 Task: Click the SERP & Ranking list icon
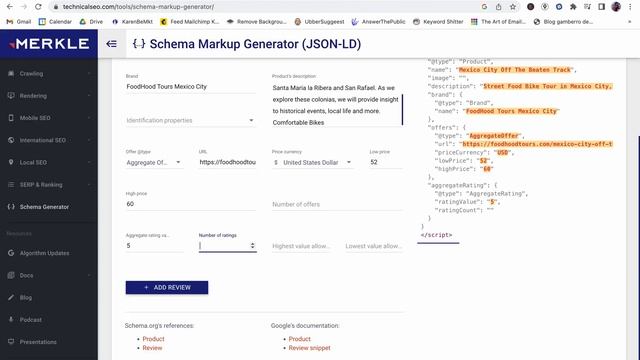pos(11,184)
